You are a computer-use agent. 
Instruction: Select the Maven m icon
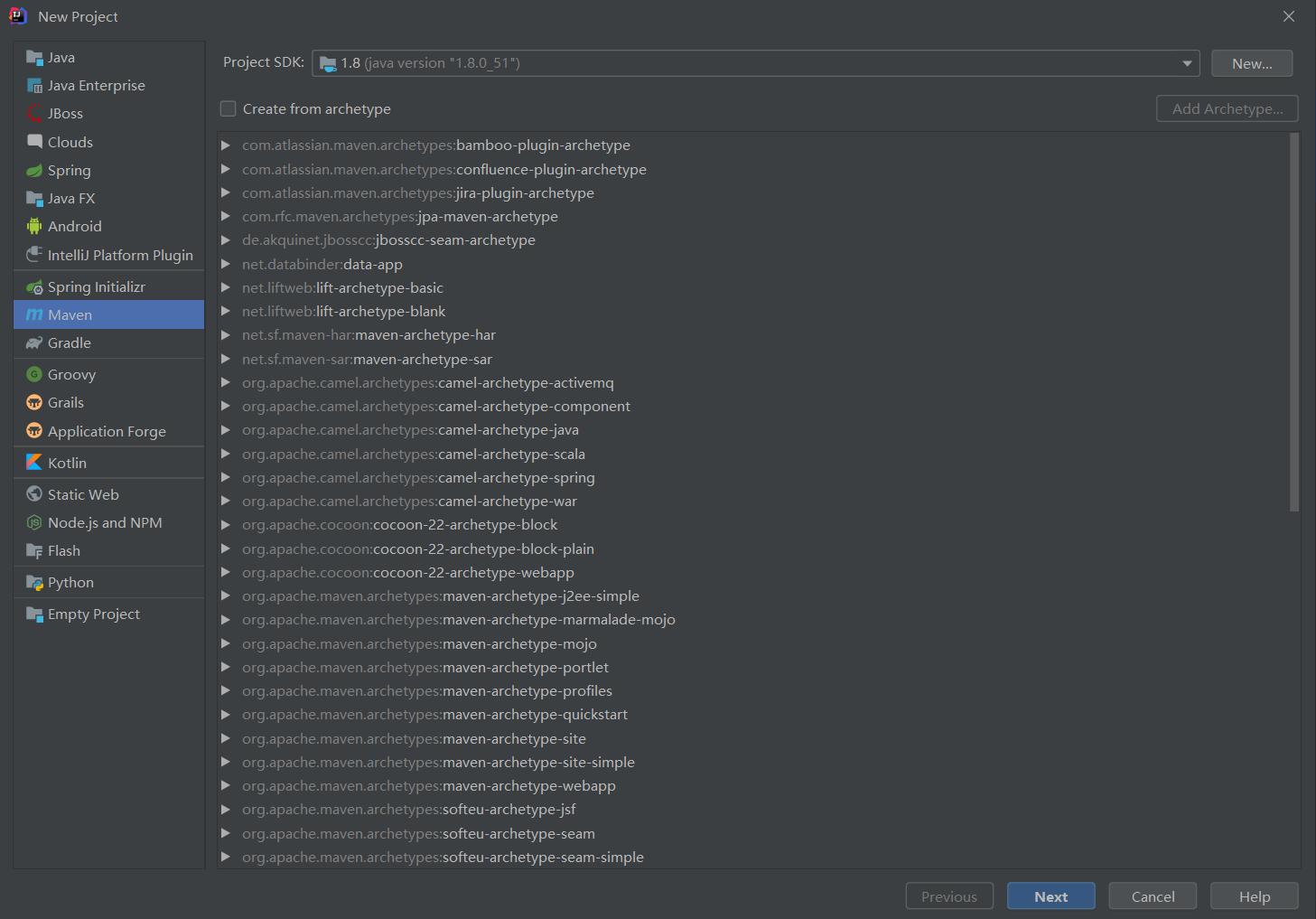point(34,315)
